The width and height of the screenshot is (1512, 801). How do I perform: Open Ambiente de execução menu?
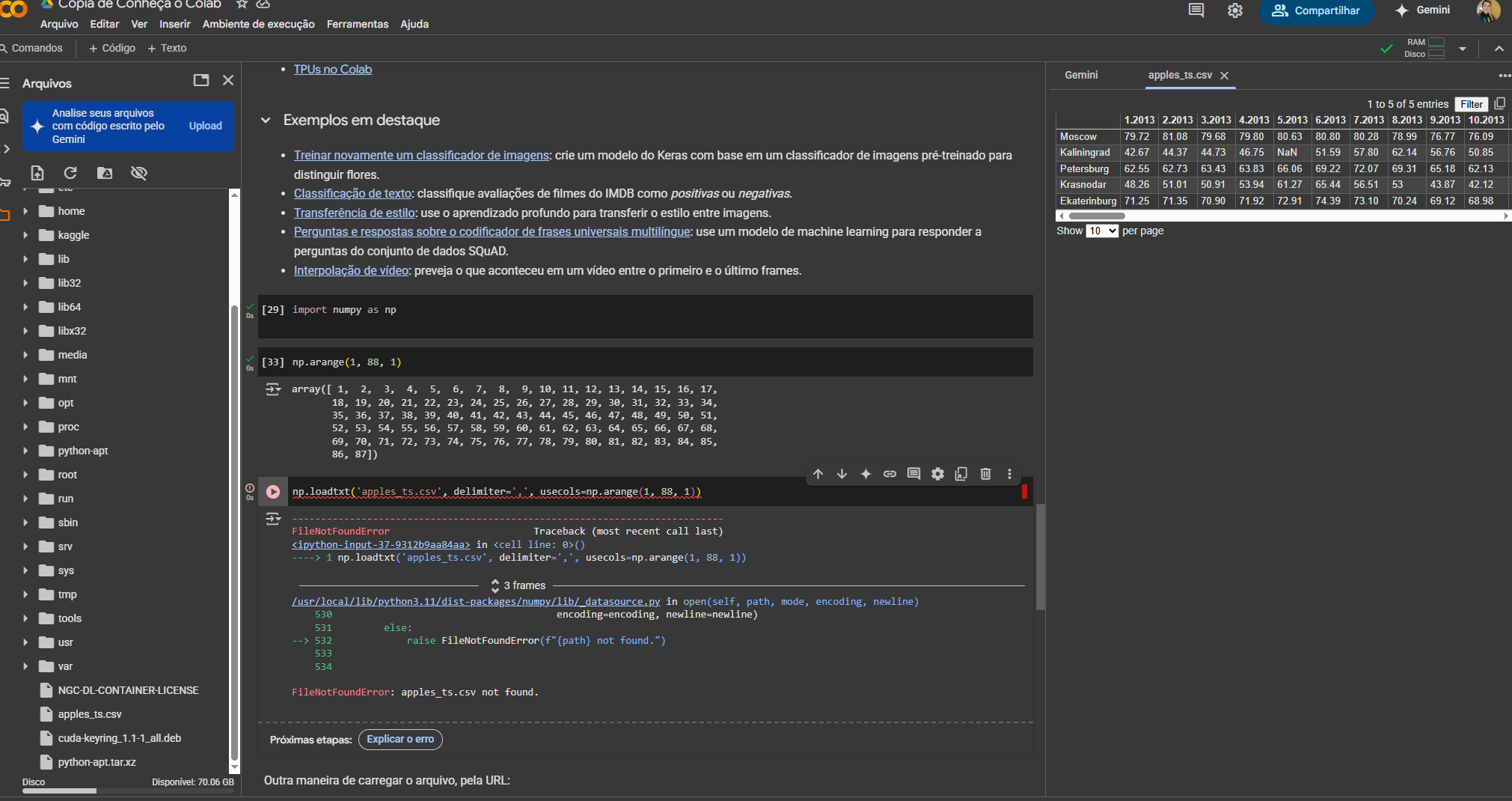(x=259, y=24)
